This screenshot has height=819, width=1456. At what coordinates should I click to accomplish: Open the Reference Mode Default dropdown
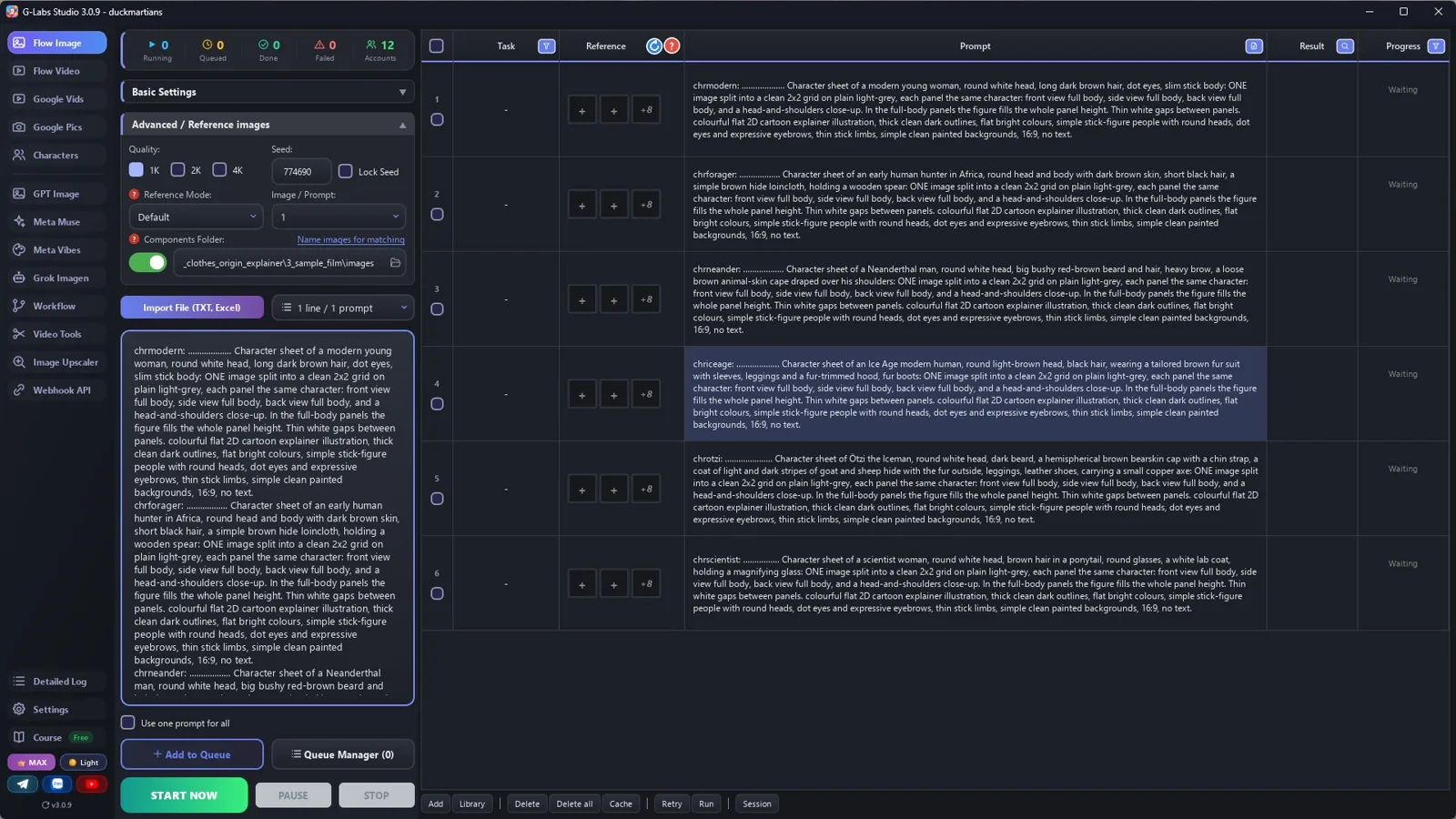pos(196,217)
